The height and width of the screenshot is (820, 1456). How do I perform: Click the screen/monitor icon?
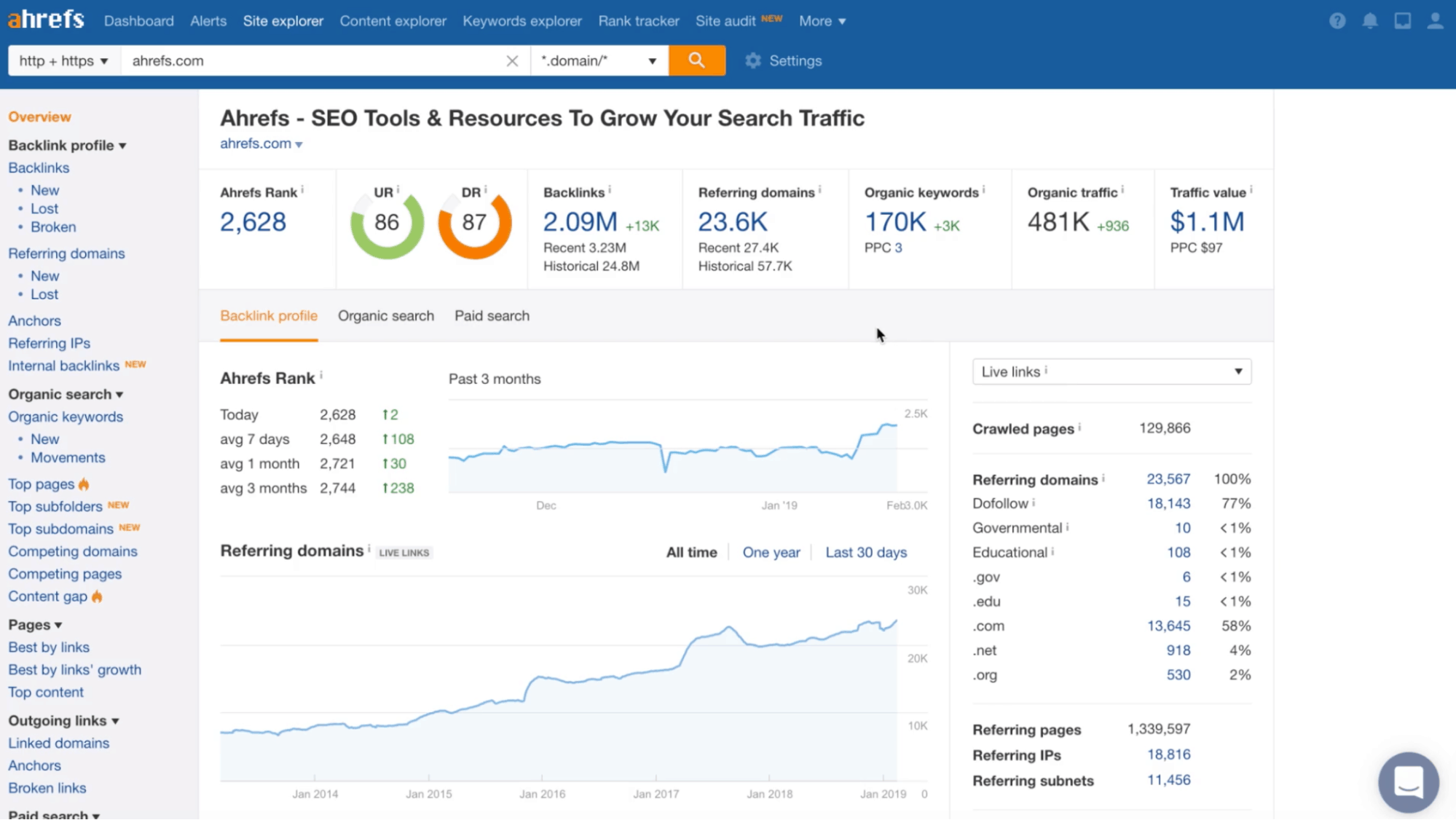point(1403,21)
